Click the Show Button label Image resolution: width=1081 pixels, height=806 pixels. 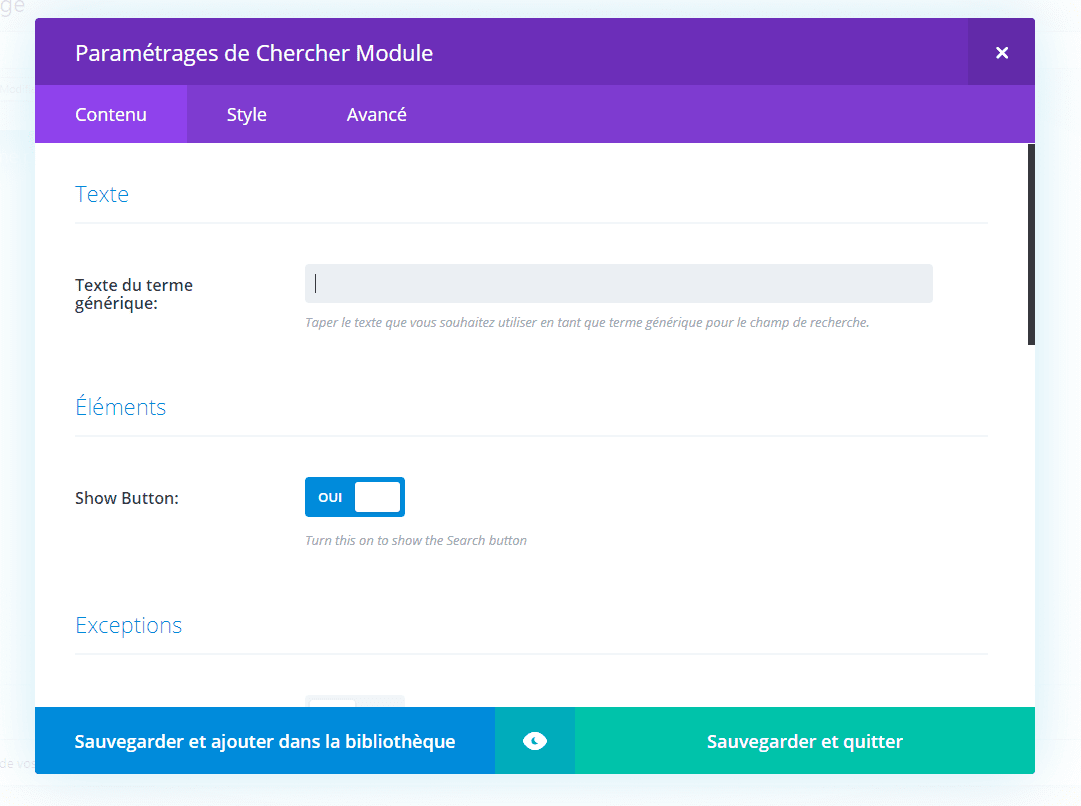coord(126,497)
